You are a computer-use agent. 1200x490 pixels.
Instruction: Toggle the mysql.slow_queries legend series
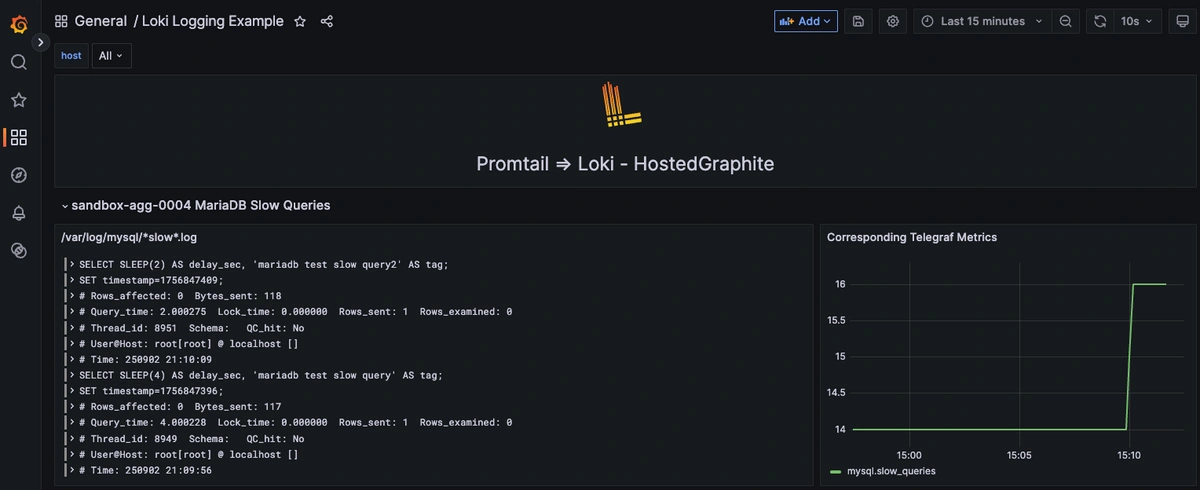coord(891,471)
